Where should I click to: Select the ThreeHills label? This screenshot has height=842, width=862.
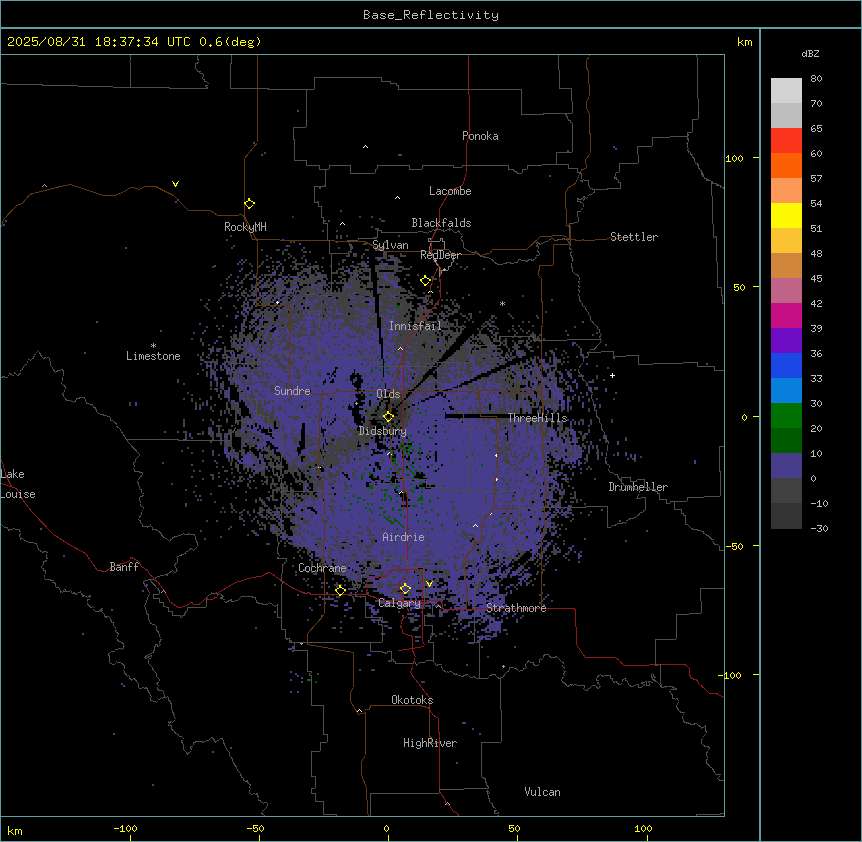coord(538,418)
